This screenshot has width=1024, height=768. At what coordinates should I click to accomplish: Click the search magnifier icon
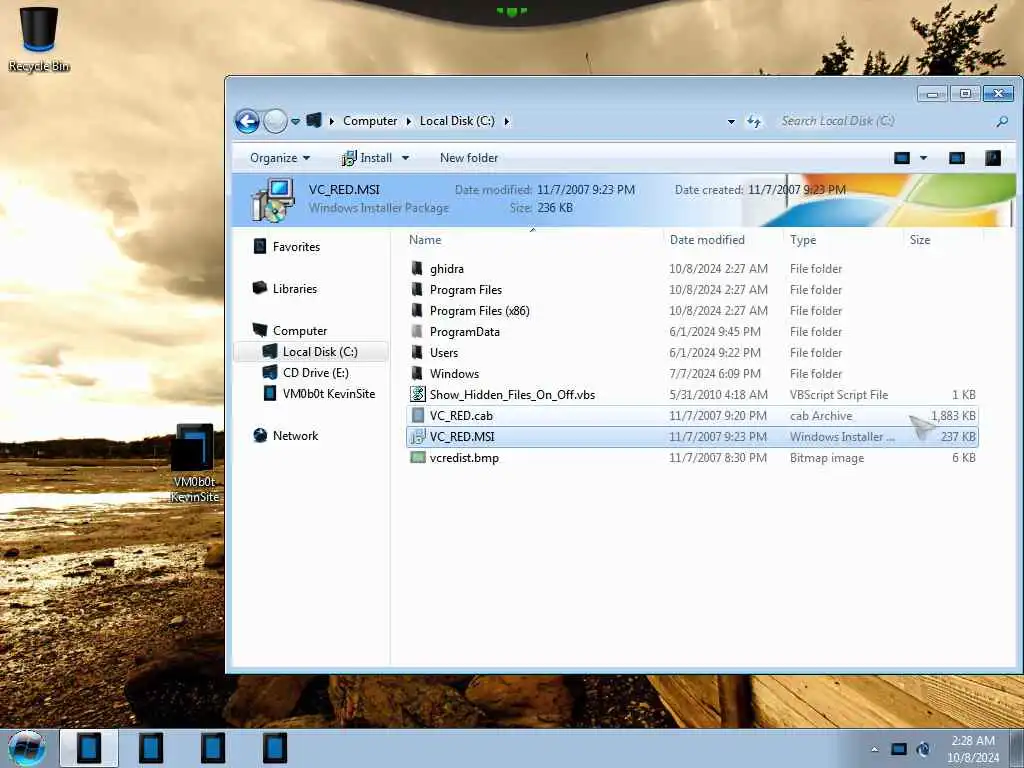(1002, 121)
